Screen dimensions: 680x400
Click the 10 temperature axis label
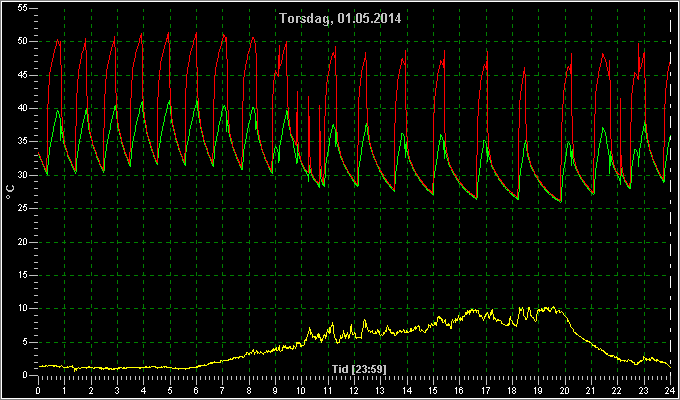(x=23, y=308)
